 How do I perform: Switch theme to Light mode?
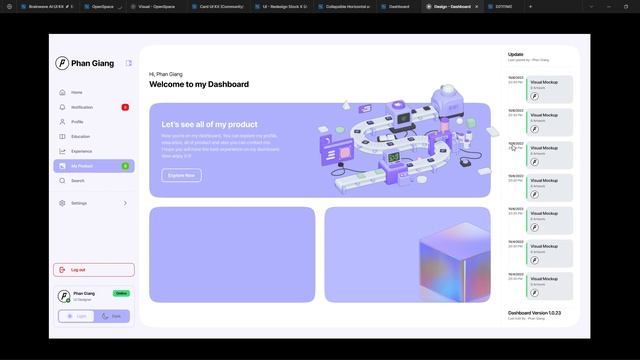click(76, 316)
